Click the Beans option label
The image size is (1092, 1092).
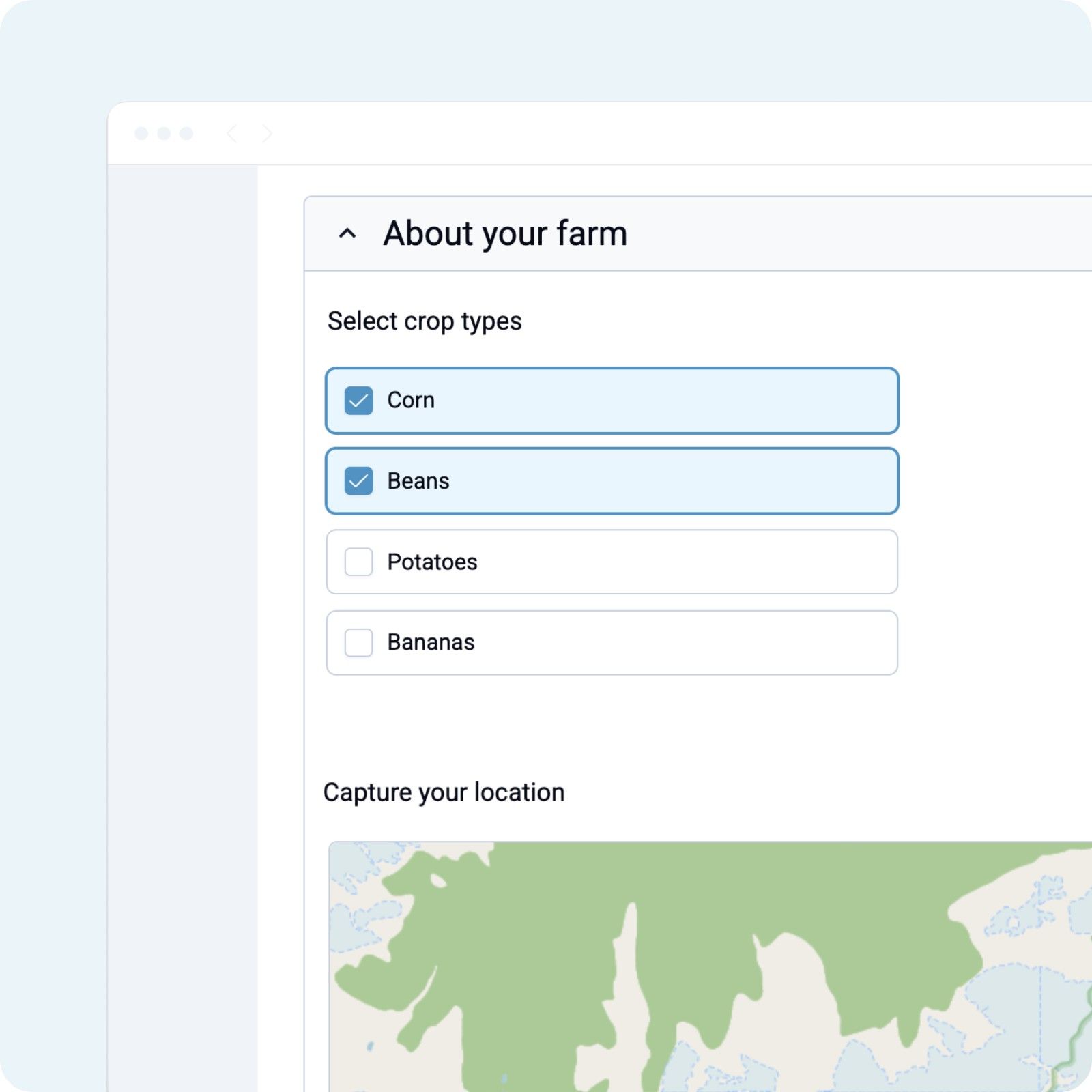(x=418, y=481)
